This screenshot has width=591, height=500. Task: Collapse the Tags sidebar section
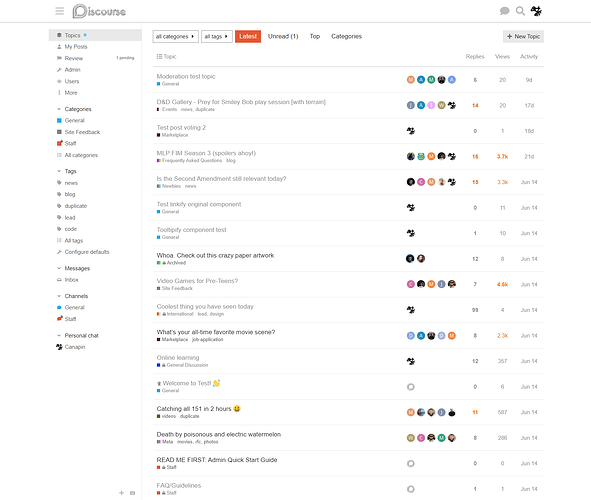pos(70,171)
